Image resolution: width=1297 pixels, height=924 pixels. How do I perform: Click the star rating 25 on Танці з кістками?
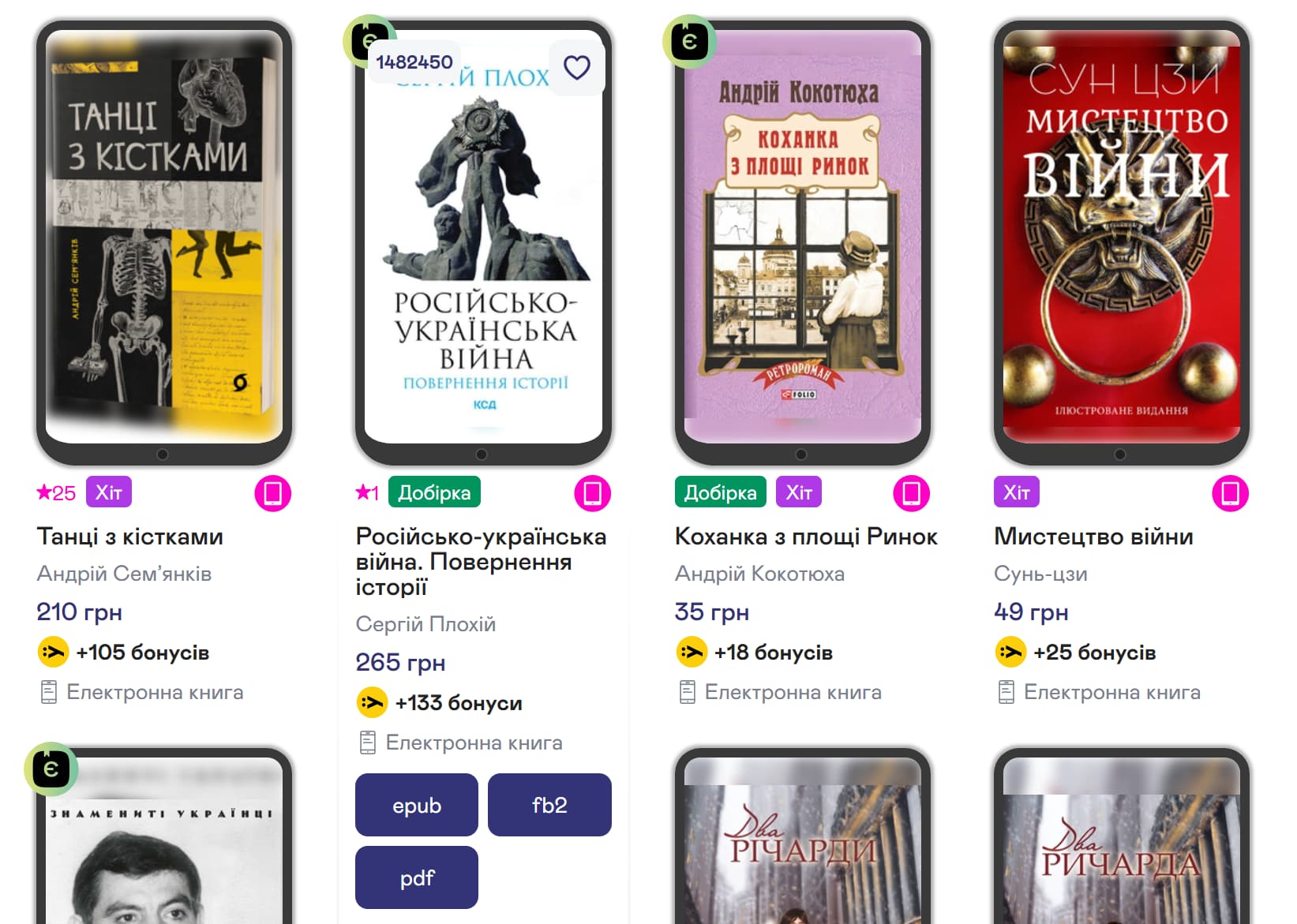coord(56,493)
